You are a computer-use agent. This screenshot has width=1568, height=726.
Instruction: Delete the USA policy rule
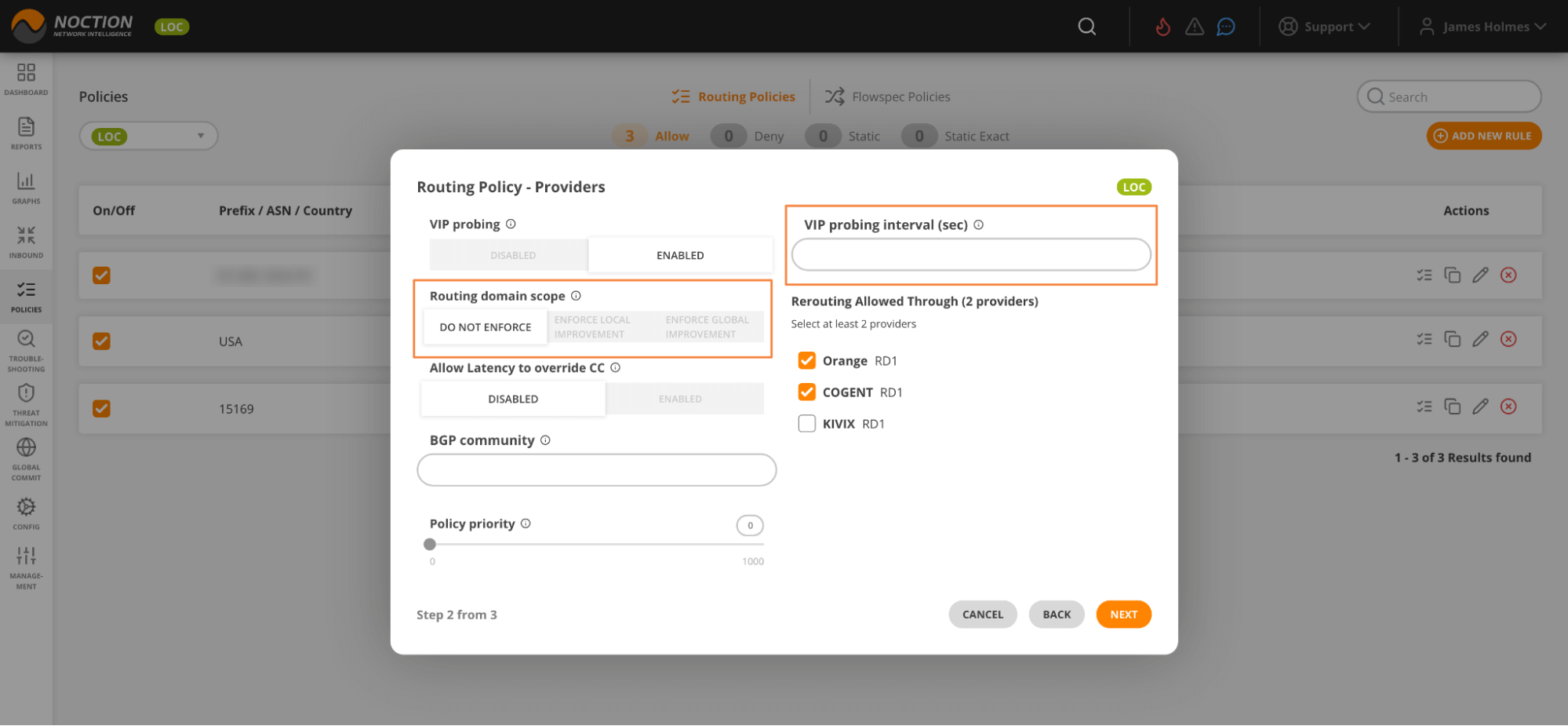point(1508,339)
